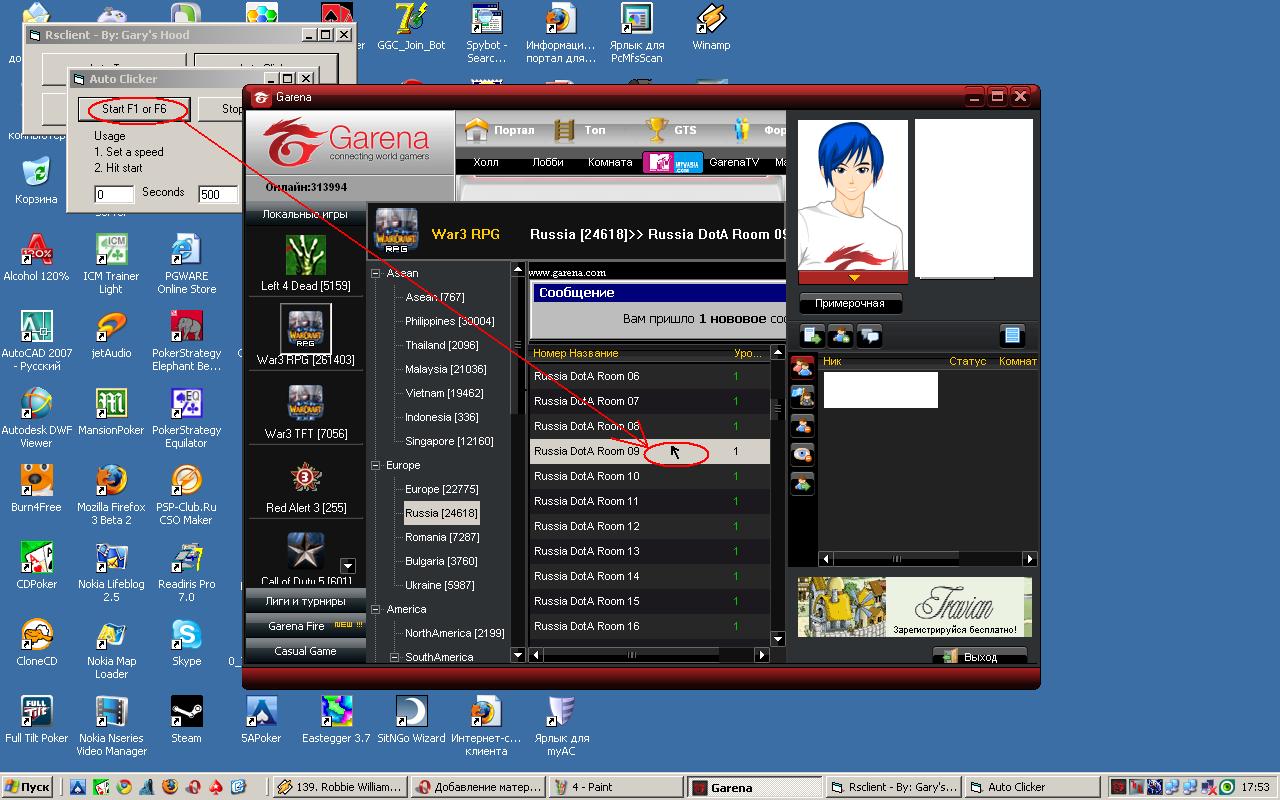Click friends list horizontal scrollbar right arrow

coord(1030,559)
